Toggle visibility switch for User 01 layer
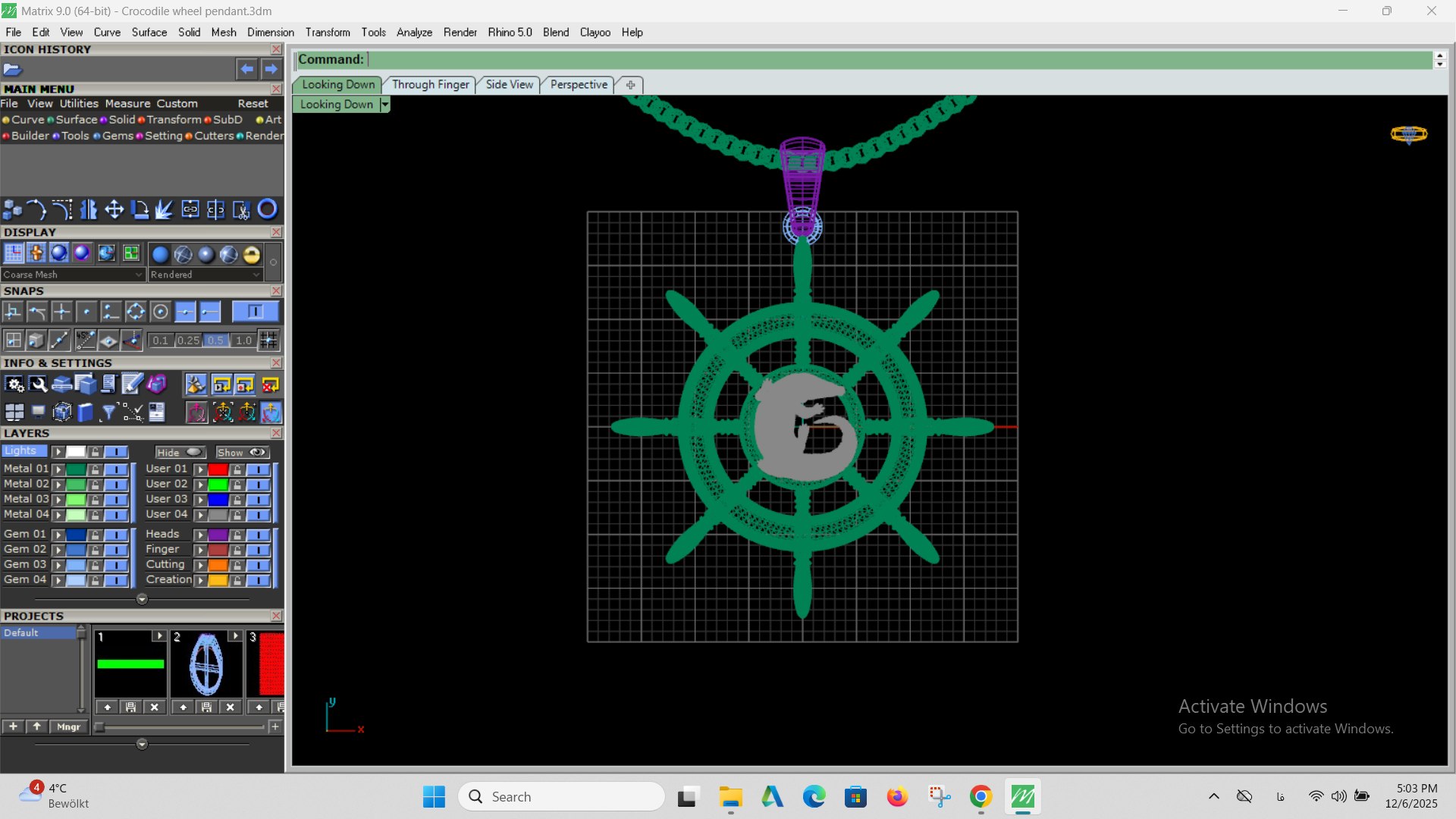 click(x=258, y=469)
